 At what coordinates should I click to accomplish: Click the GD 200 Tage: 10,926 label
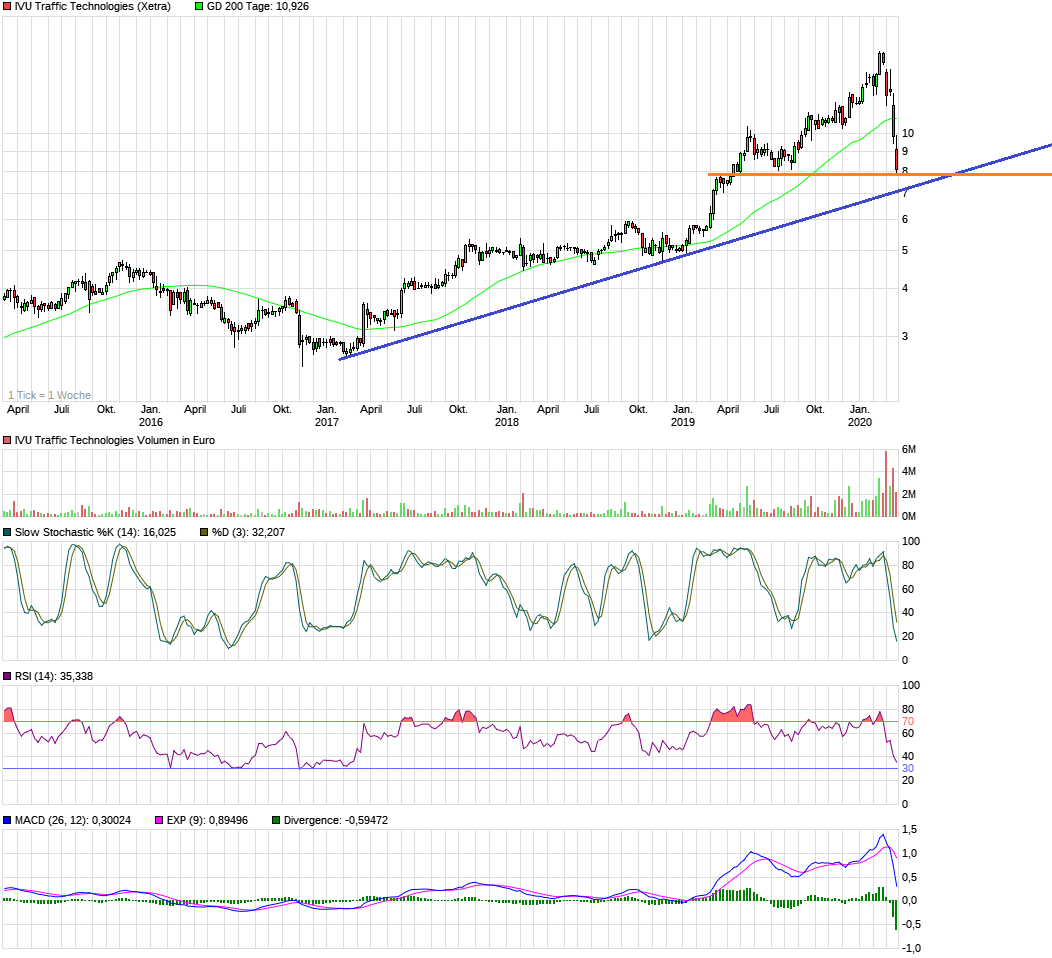[258, 7]
